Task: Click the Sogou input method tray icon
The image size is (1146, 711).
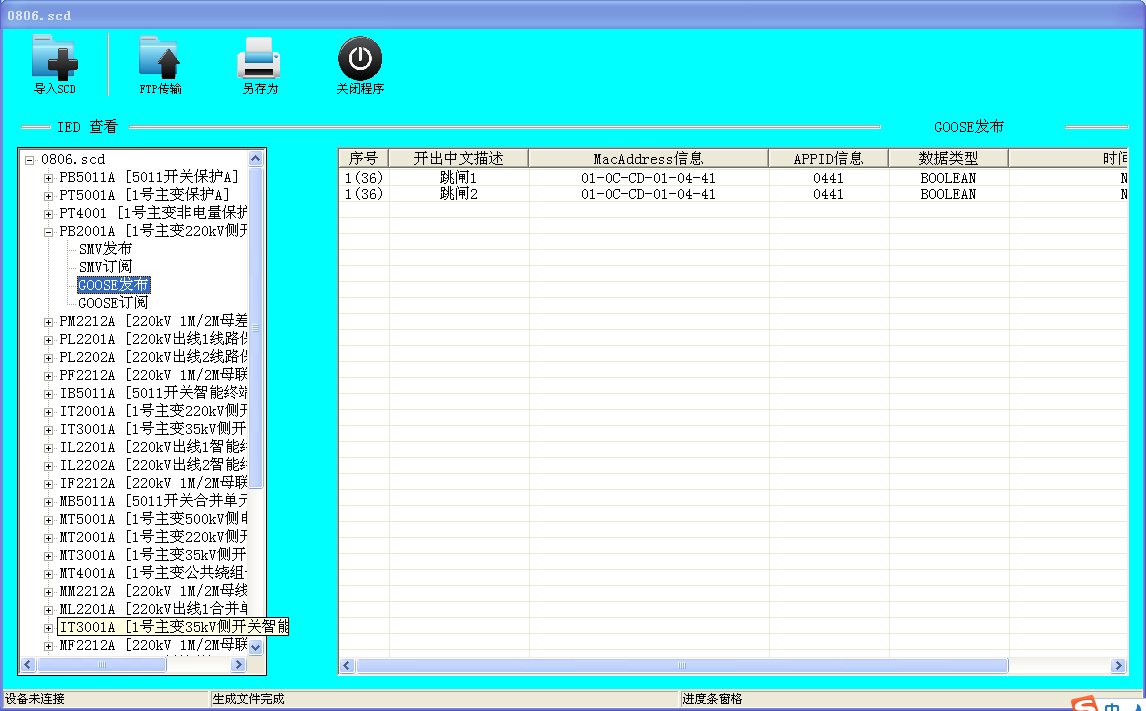Action: [x=1085, y=704]
